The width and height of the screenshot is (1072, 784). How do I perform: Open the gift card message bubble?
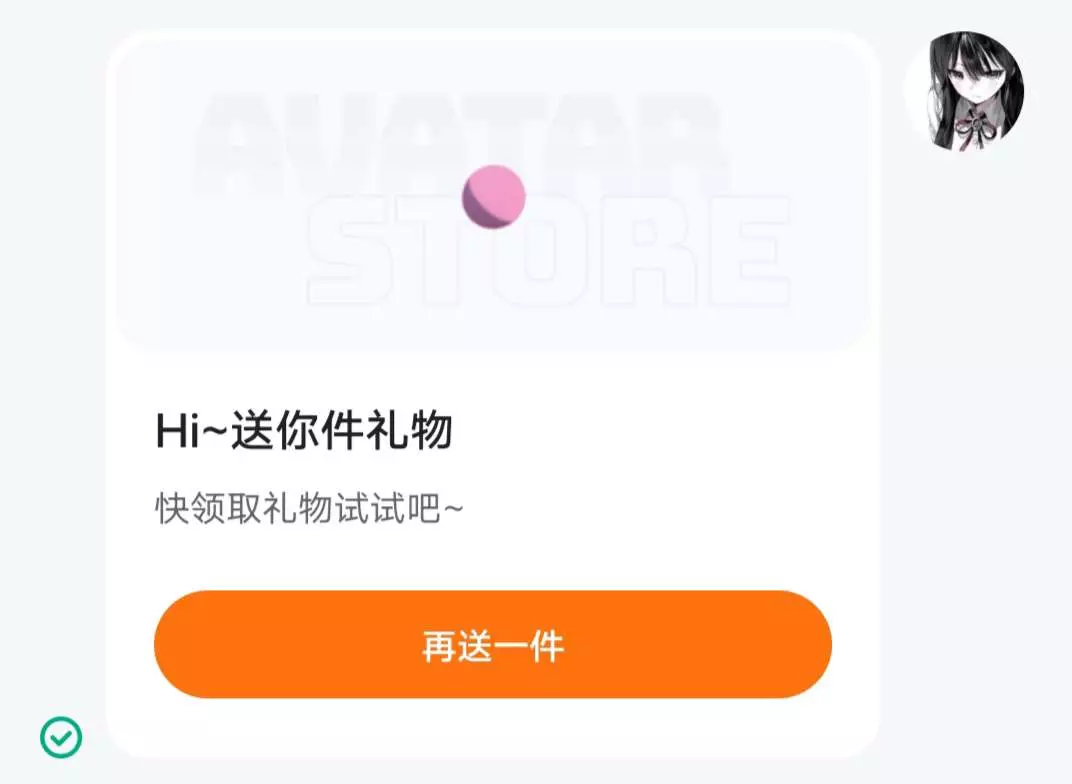point(493,394)
